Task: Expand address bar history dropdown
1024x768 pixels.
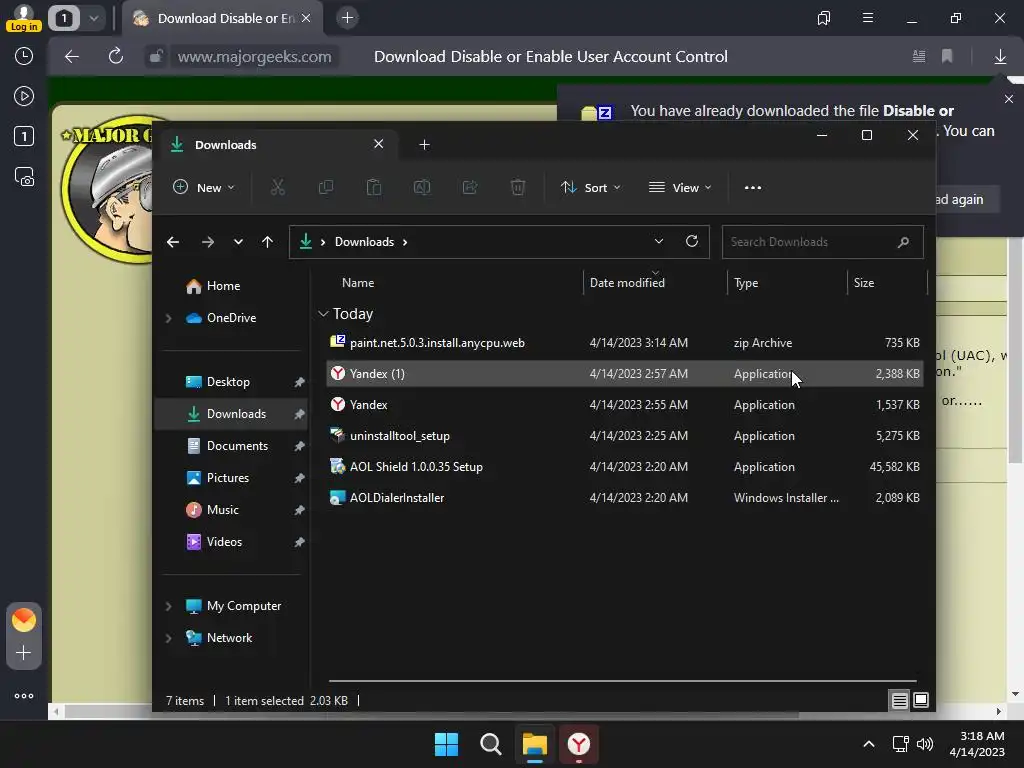Action: coord(659,241)
